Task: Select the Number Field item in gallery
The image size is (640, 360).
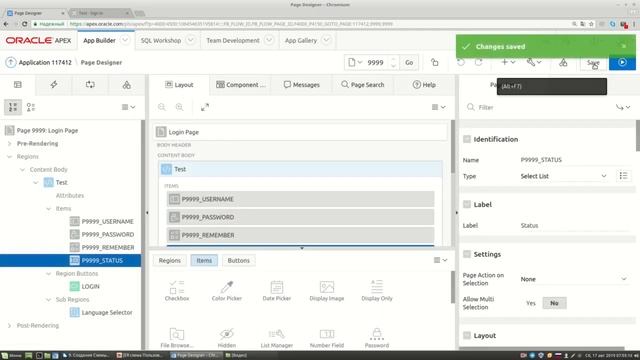Action: tap(327, 338)
